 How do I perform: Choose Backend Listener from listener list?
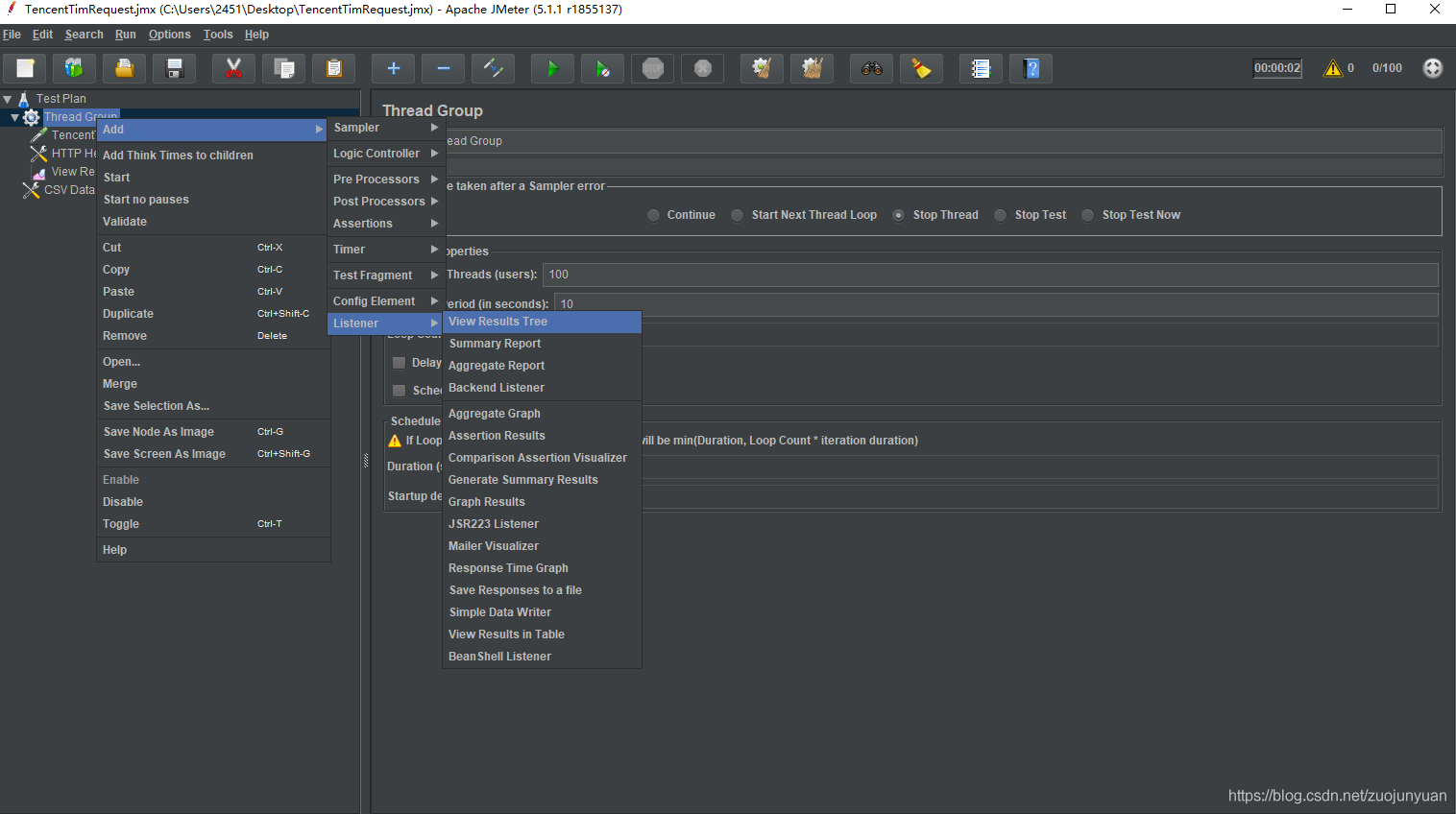point(542,388)
